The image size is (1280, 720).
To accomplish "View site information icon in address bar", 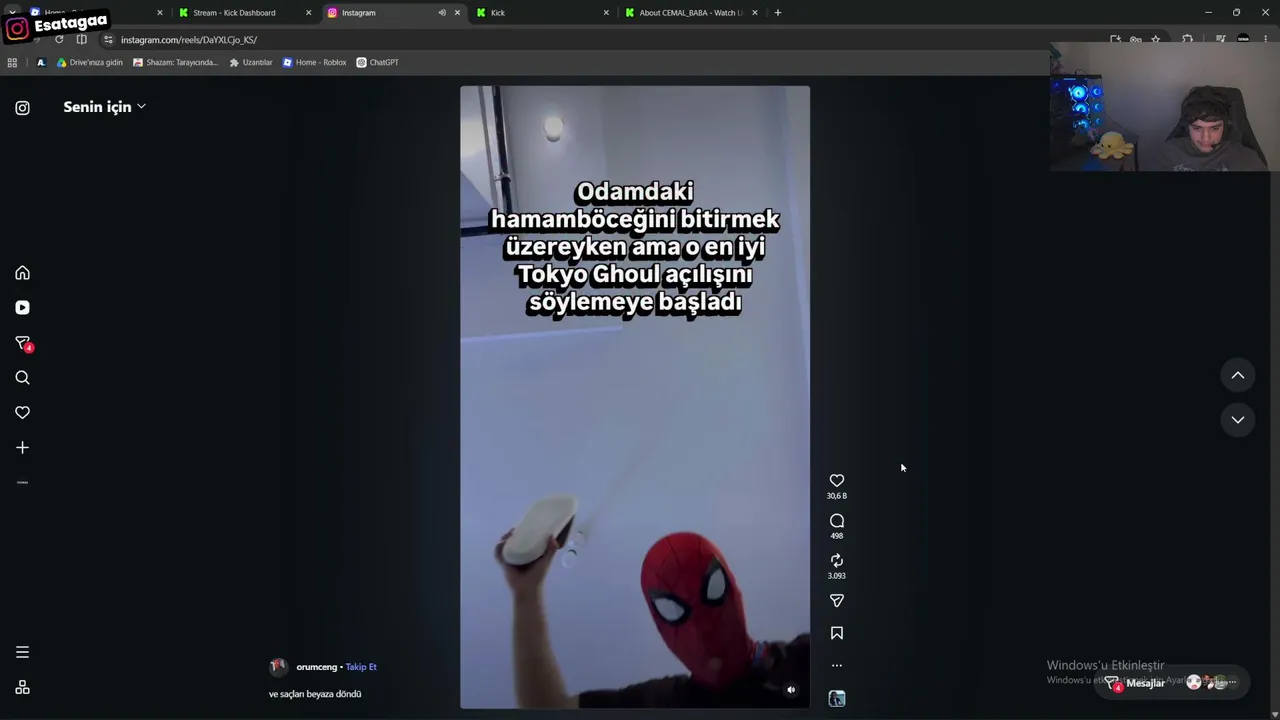I will pyautogui.click(x=108, y=40).
